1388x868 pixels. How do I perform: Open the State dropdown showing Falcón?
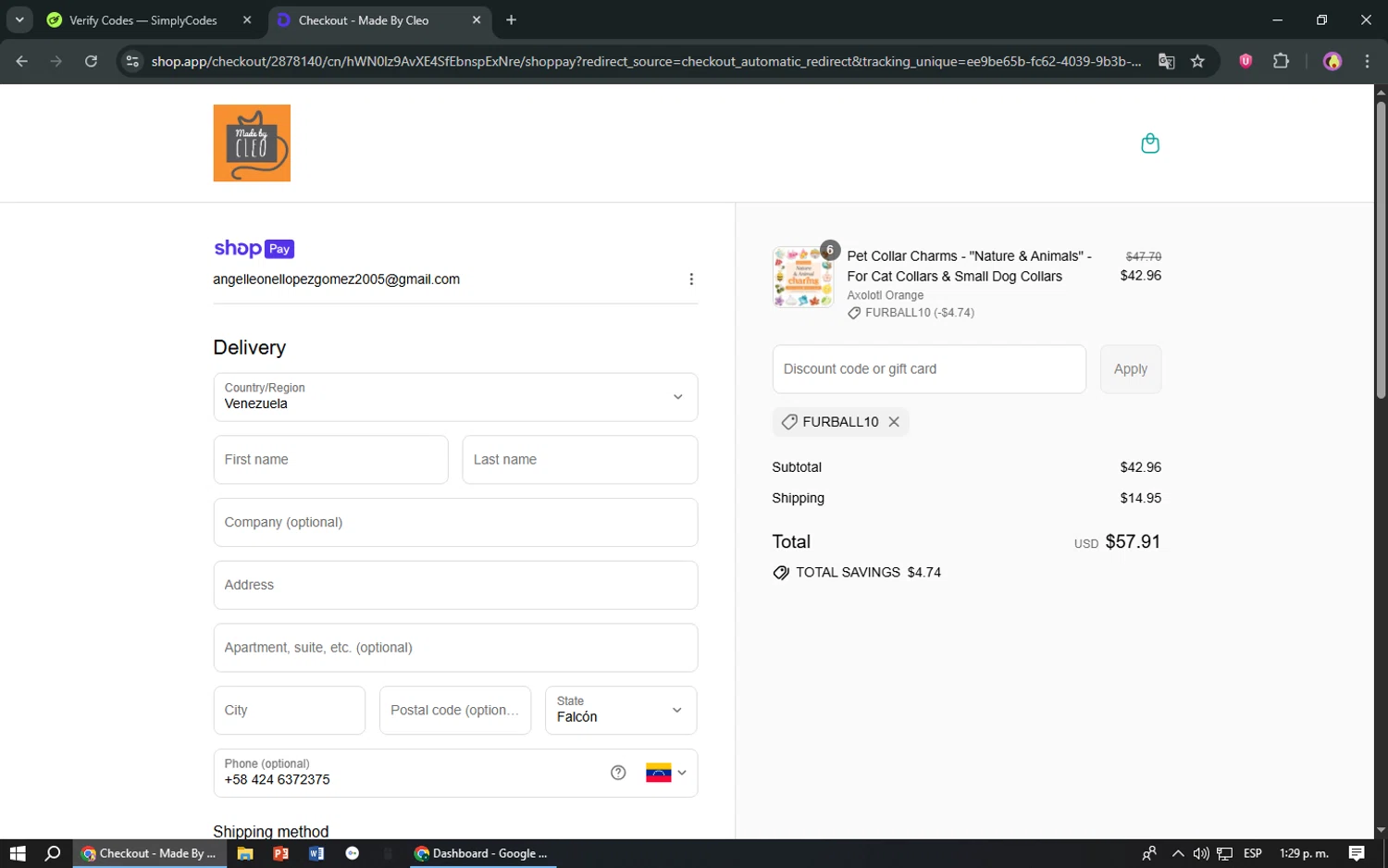click(621, 710)
